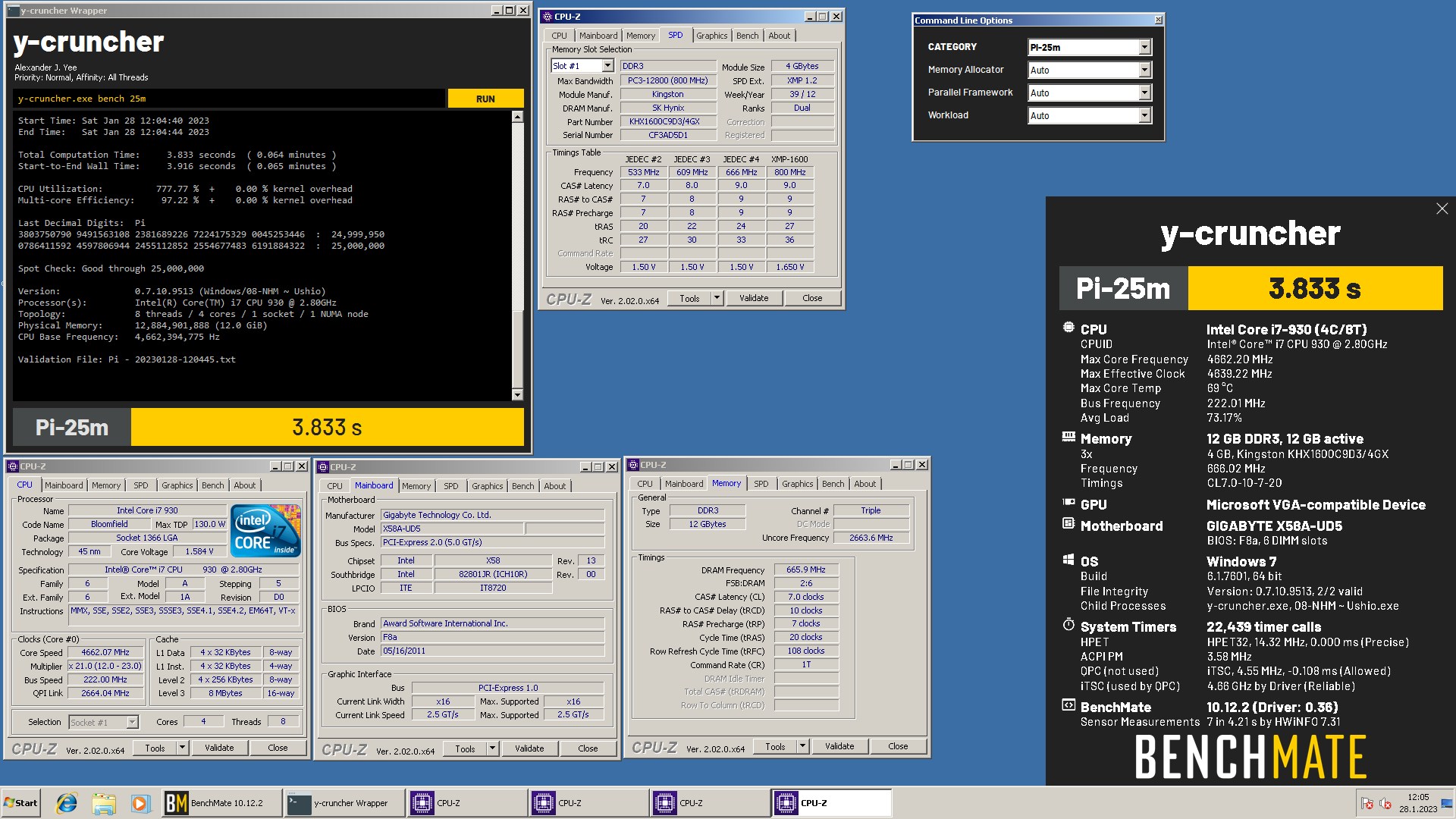Image resolution: width=1456 pixels, height=819 pixels.
Task: Click the active fourth CPU-Z taskbar button
Action: (831, 803)
